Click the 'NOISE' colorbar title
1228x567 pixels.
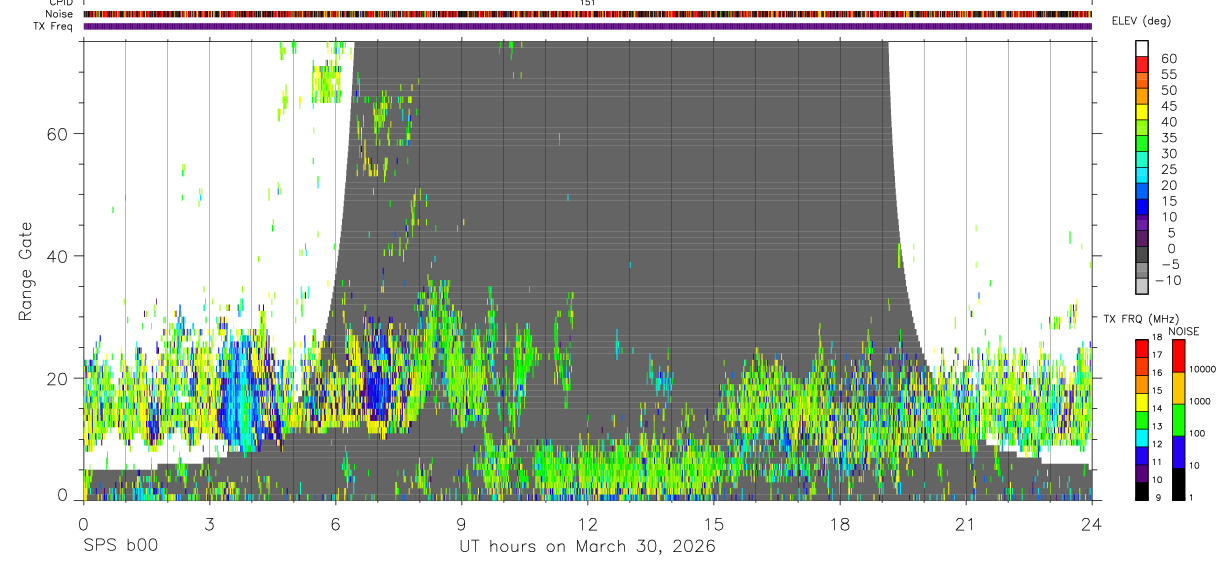click(x=1184, y=331)
